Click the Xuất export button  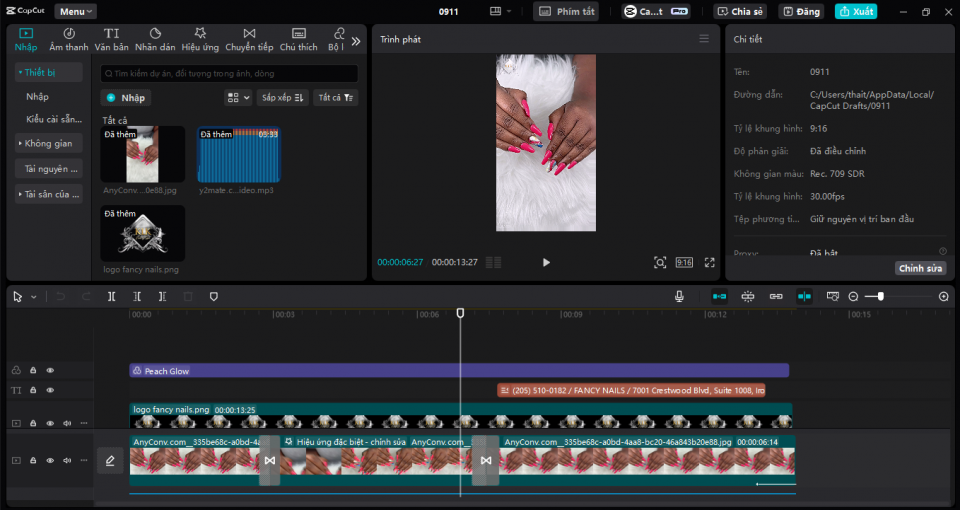[x=856, y=12]
